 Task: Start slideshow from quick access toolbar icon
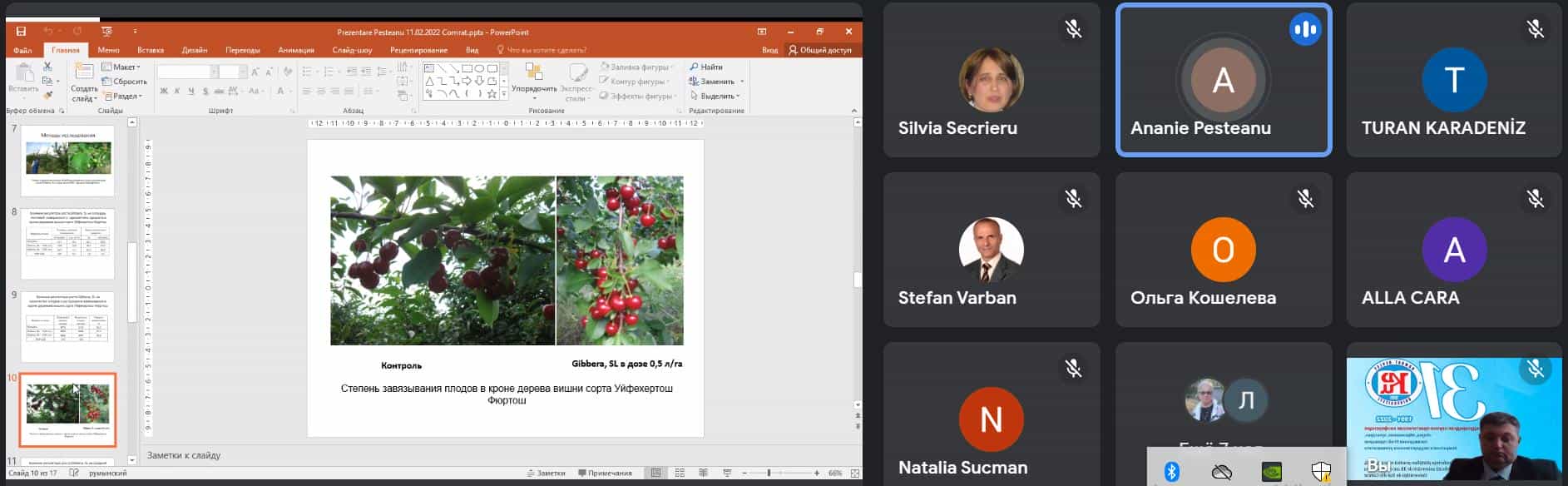coord(106,32)
